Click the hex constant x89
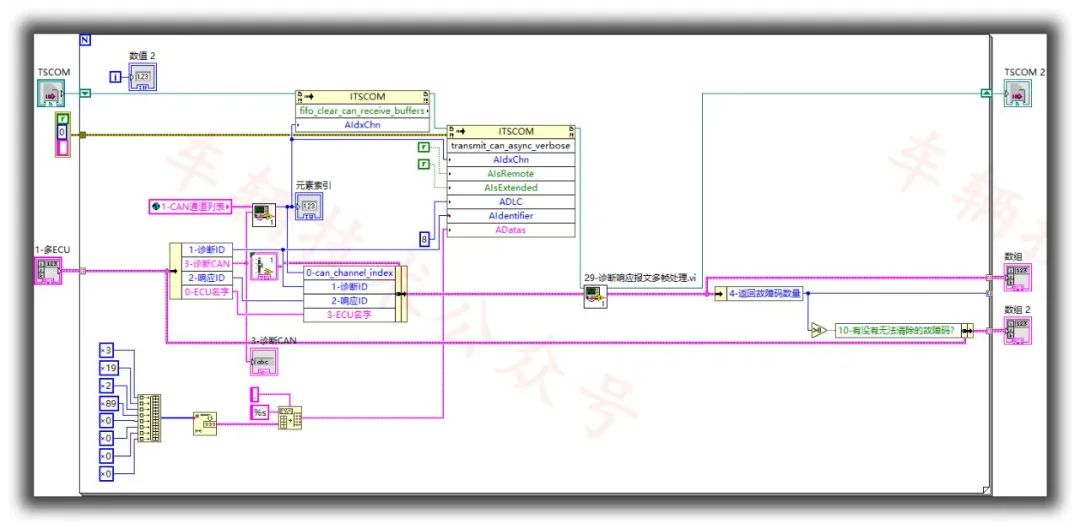Image resolution: width=1080 pixels, height=529 pixels. 109,403
